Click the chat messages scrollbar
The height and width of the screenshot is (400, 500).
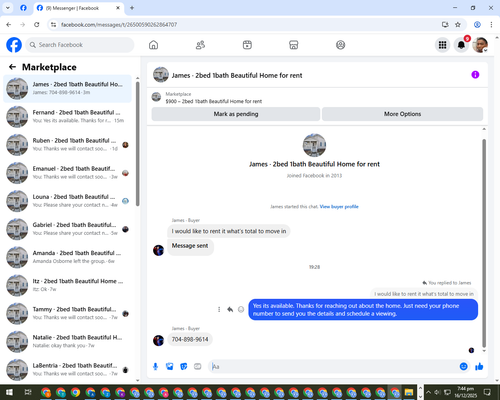pyautogui.click(x=484, y=243)
